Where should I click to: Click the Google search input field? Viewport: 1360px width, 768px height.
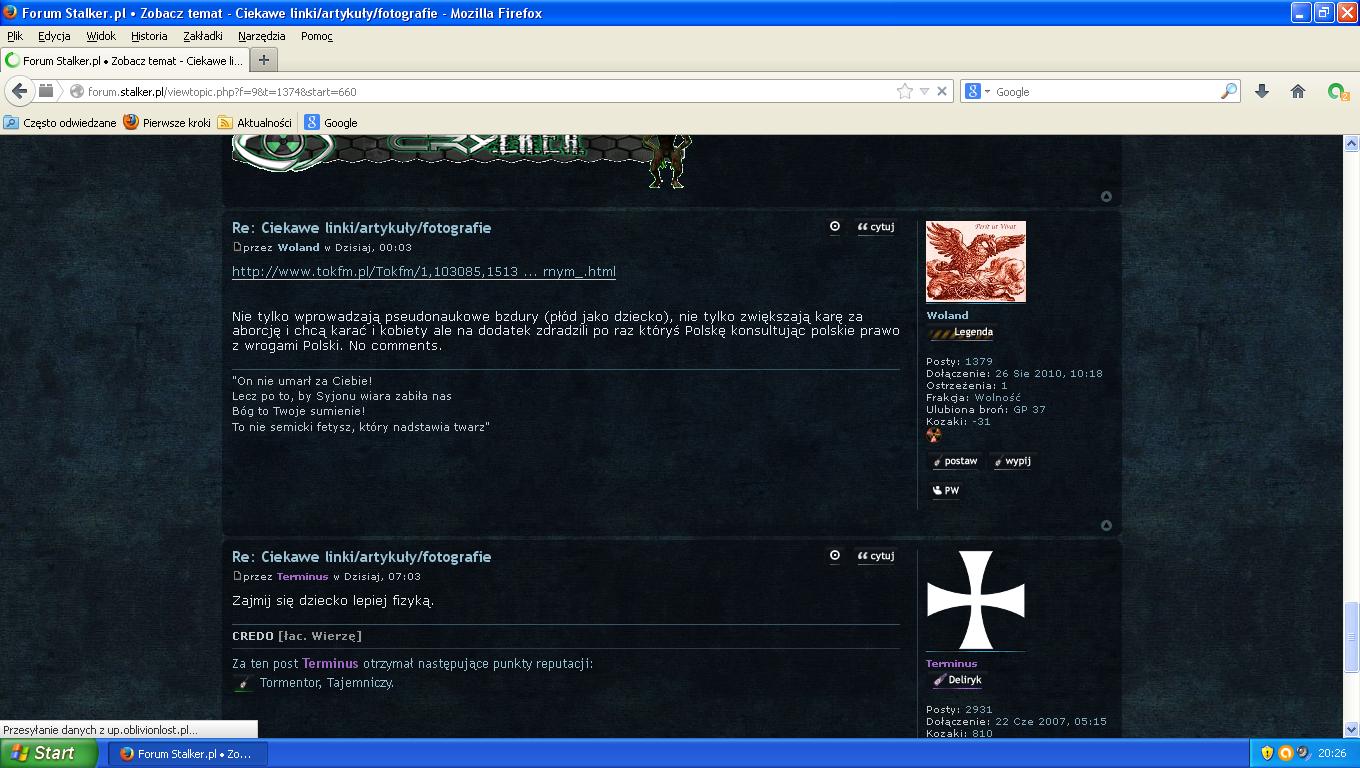click(1106, 91)
